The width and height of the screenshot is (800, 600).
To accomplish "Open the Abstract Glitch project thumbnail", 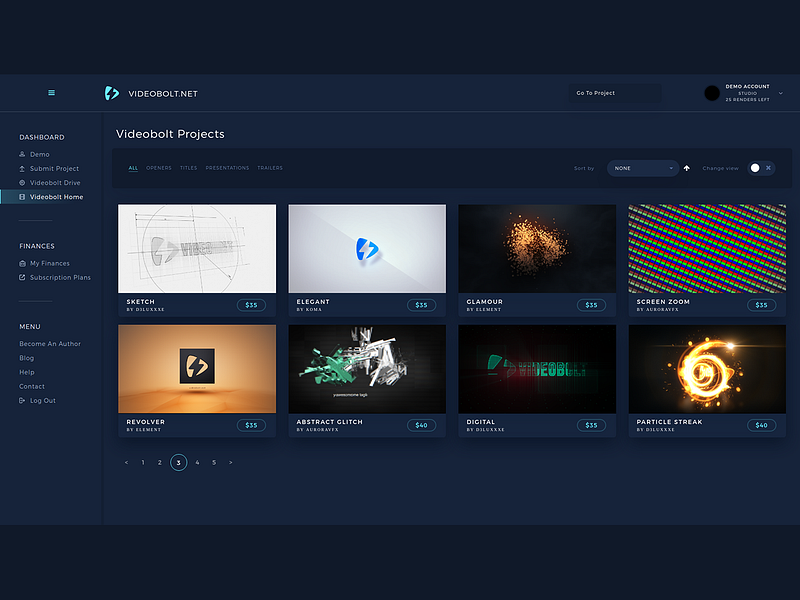I will point(367,369).
